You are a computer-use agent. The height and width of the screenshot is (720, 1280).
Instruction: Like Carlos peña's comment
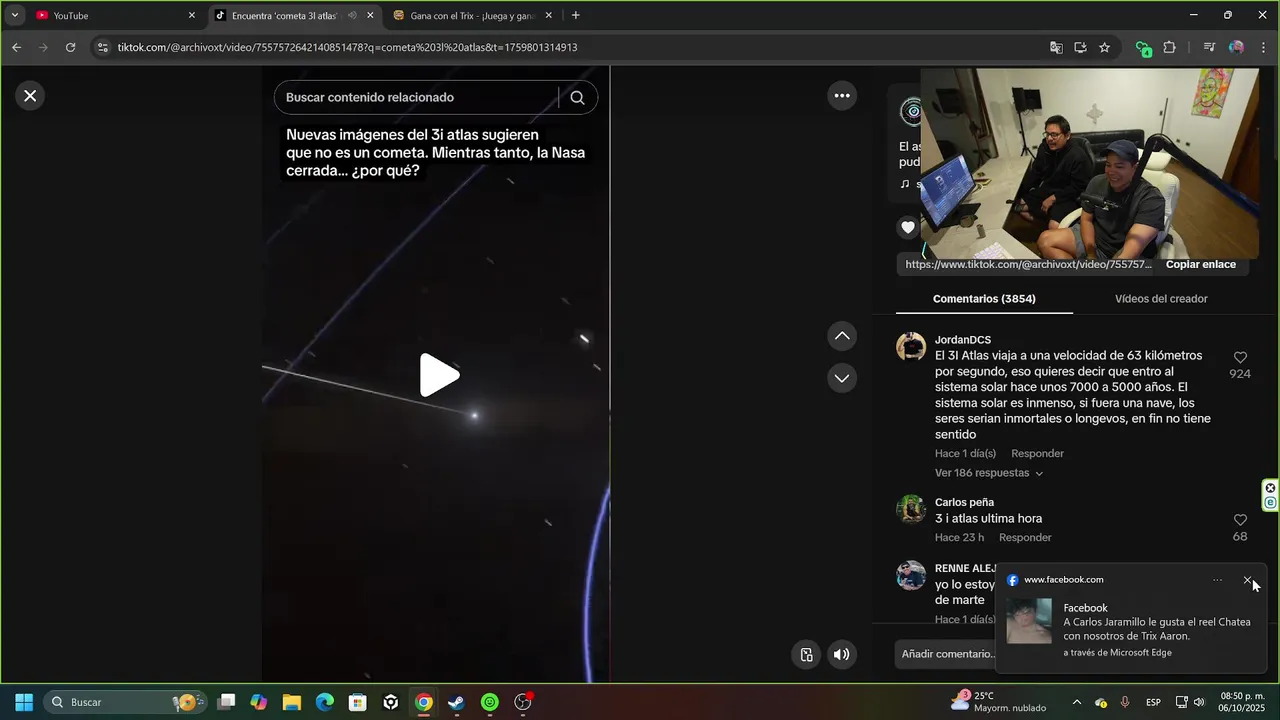(1240, 520)
